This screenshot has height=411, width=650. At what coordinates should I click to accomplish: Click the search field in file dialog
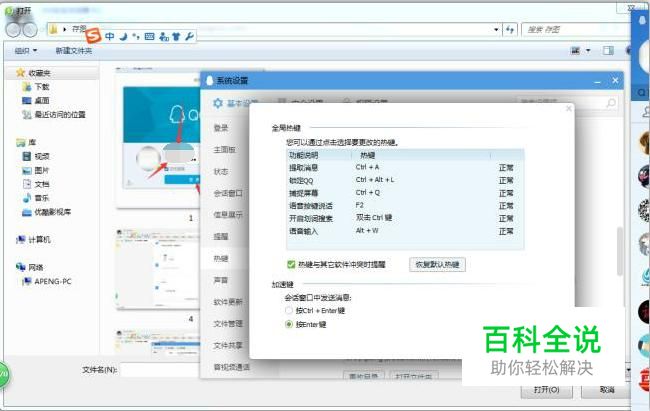[574, 29]
